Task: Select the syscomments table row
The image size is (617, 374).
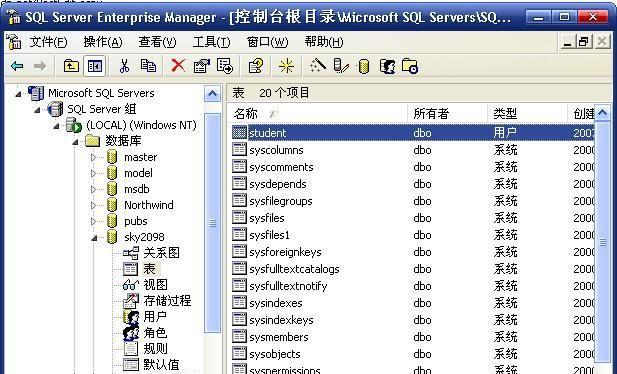Action: pyautogui.click(x=412, y=167)
